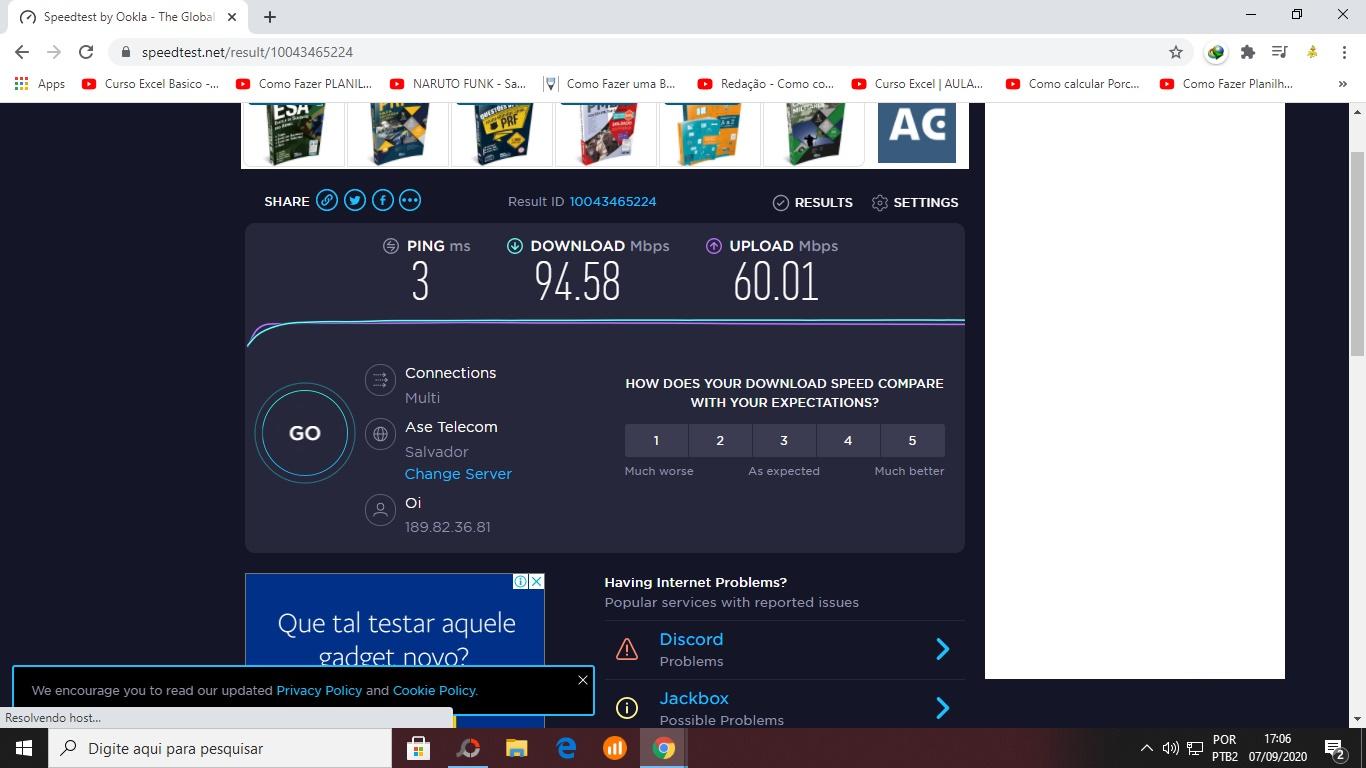Viewport: 1366px width, 768px height.
Task: Copy the share link icon
Action: point(327,200)
